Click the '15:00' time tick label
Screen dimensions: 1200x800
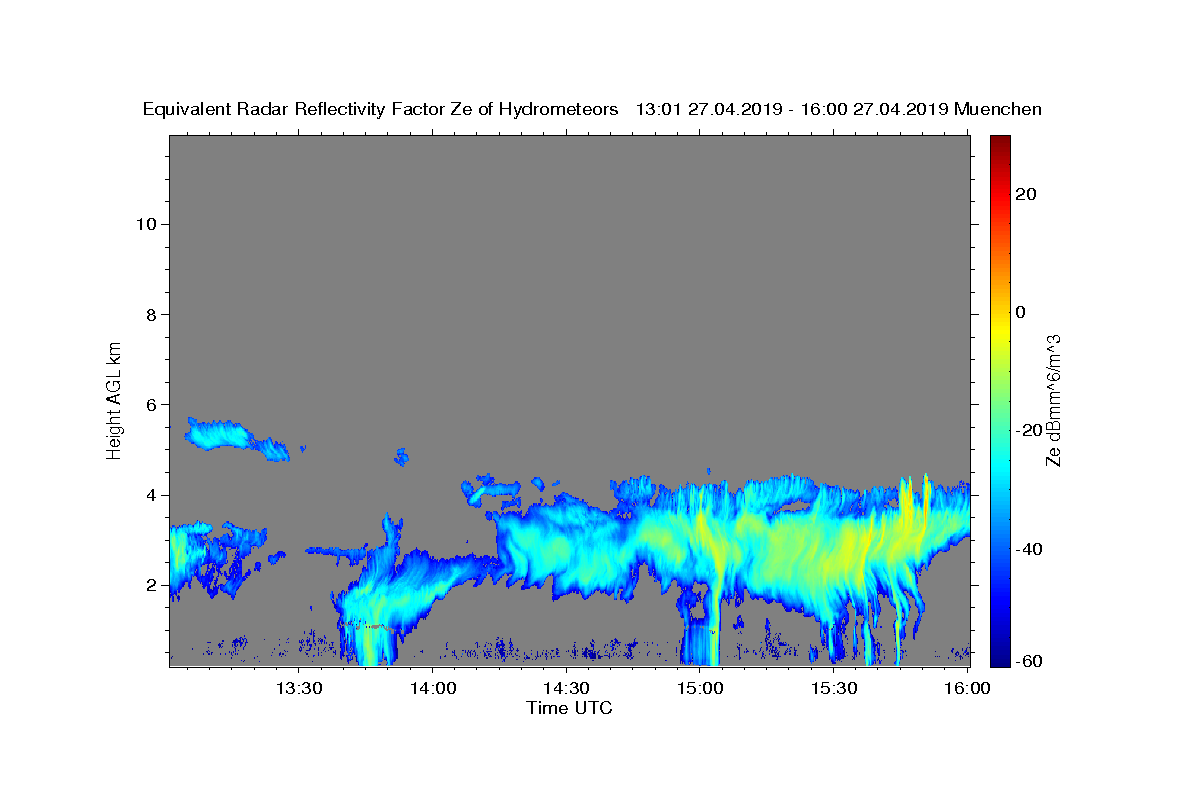[x=700, y=688]
